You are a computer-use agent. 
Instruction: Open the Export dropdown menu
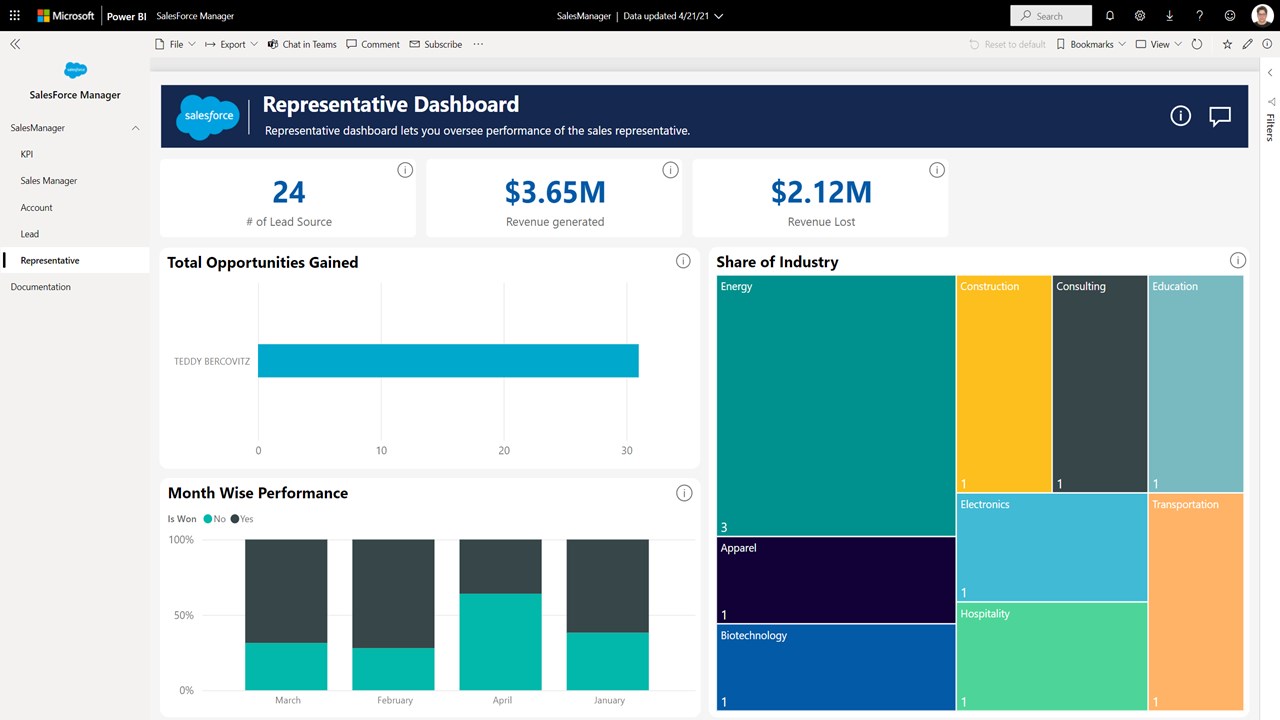click(231, 44)
